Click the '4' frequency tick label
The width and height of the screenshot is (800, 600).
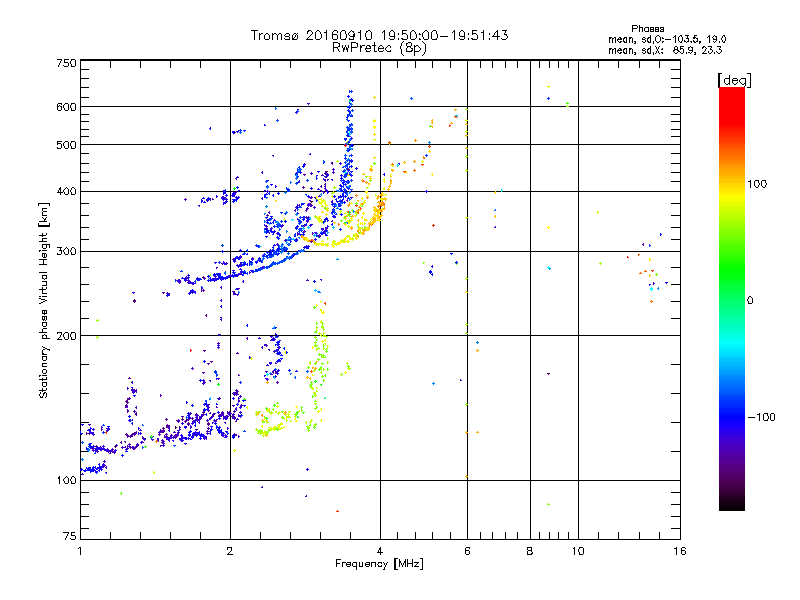[380, 551]
